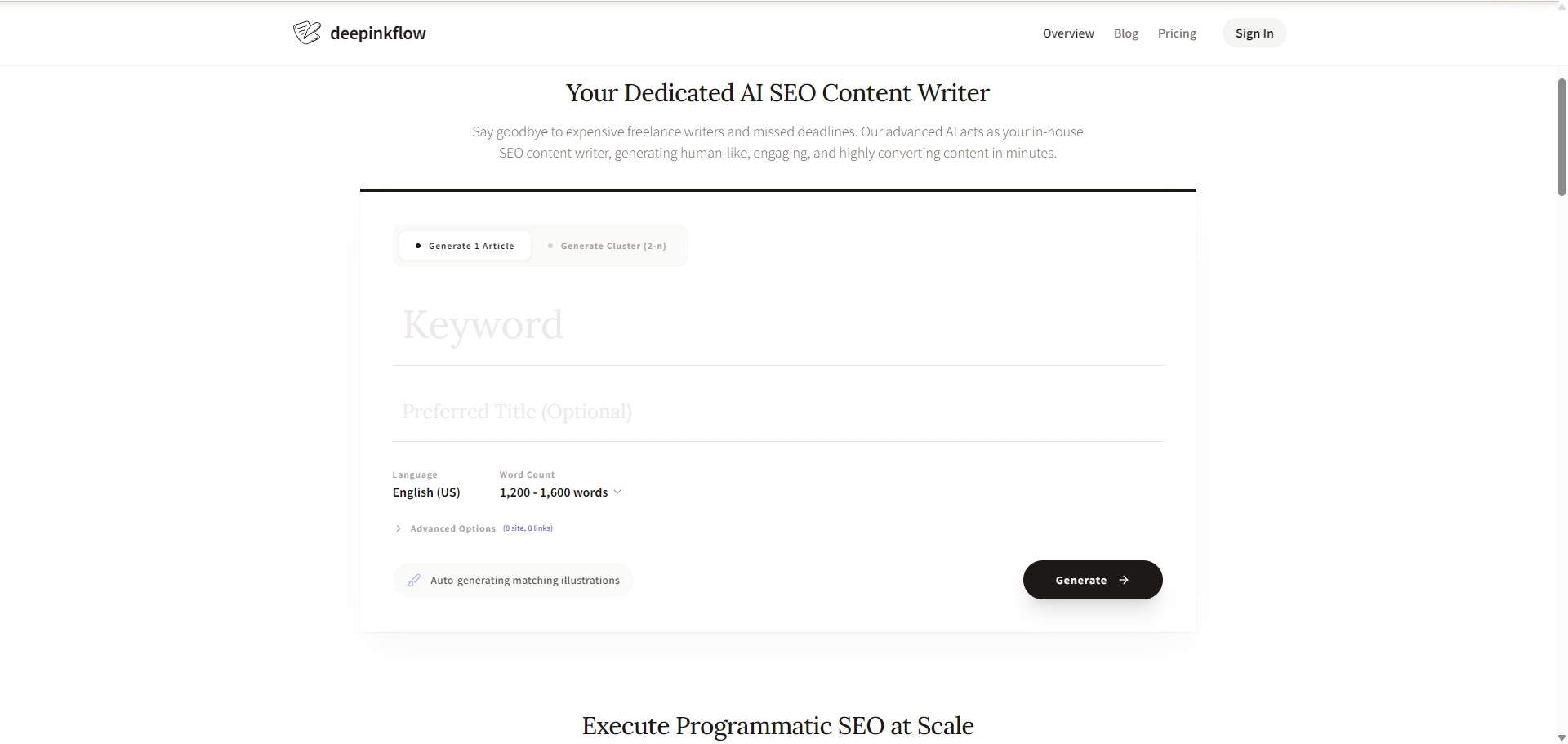The image size is (1568, 744).
Task: Click the deepinkflow logo icon
Action: (306, 33)
